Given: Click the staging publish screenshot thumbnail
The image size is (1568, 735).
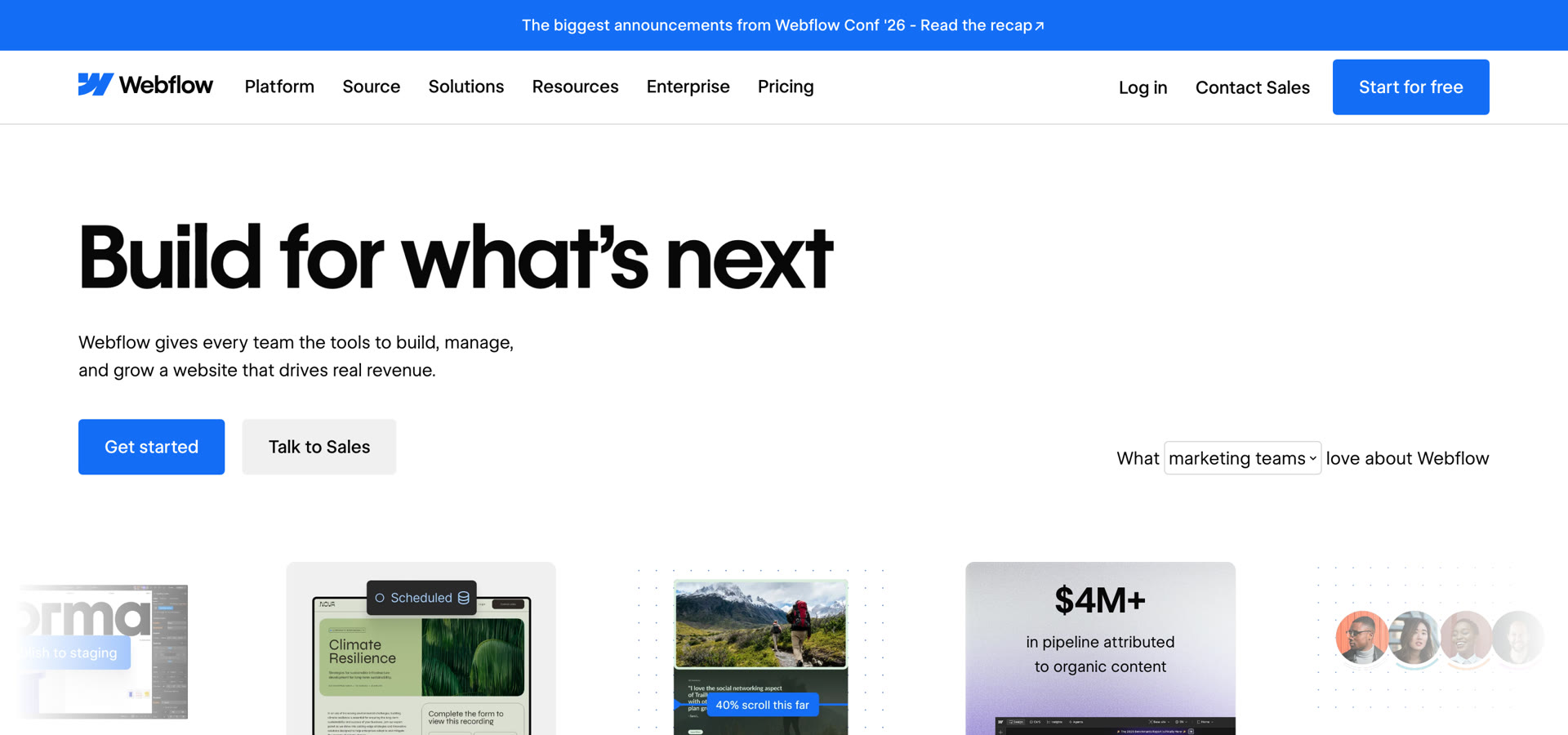Looking at the screenshot, I should (104, 652).
